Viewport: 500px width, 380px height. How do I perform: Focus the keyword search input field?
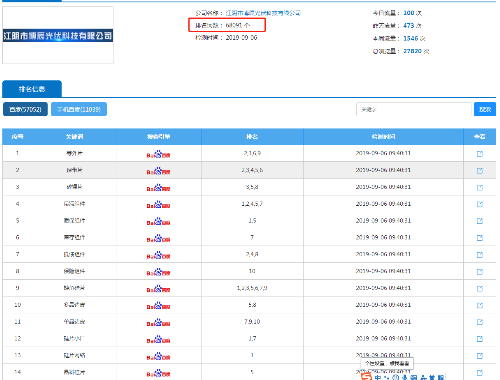pyautogui.click(x=414, y=109)
